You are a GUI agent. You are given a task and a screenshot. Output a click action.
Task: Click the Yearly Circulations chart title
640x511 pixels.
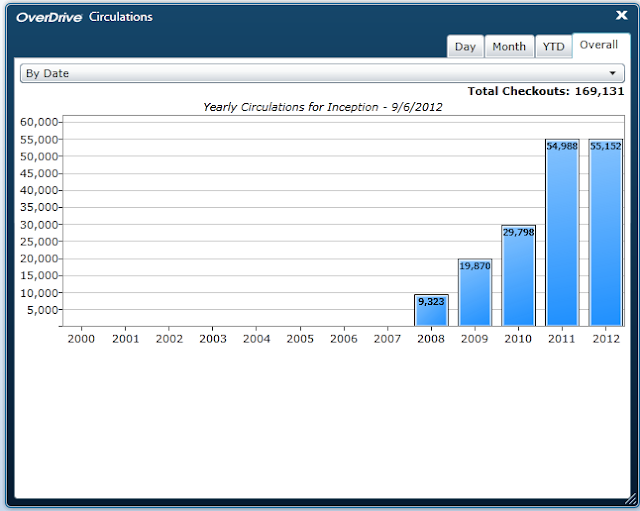coord(322,107)
